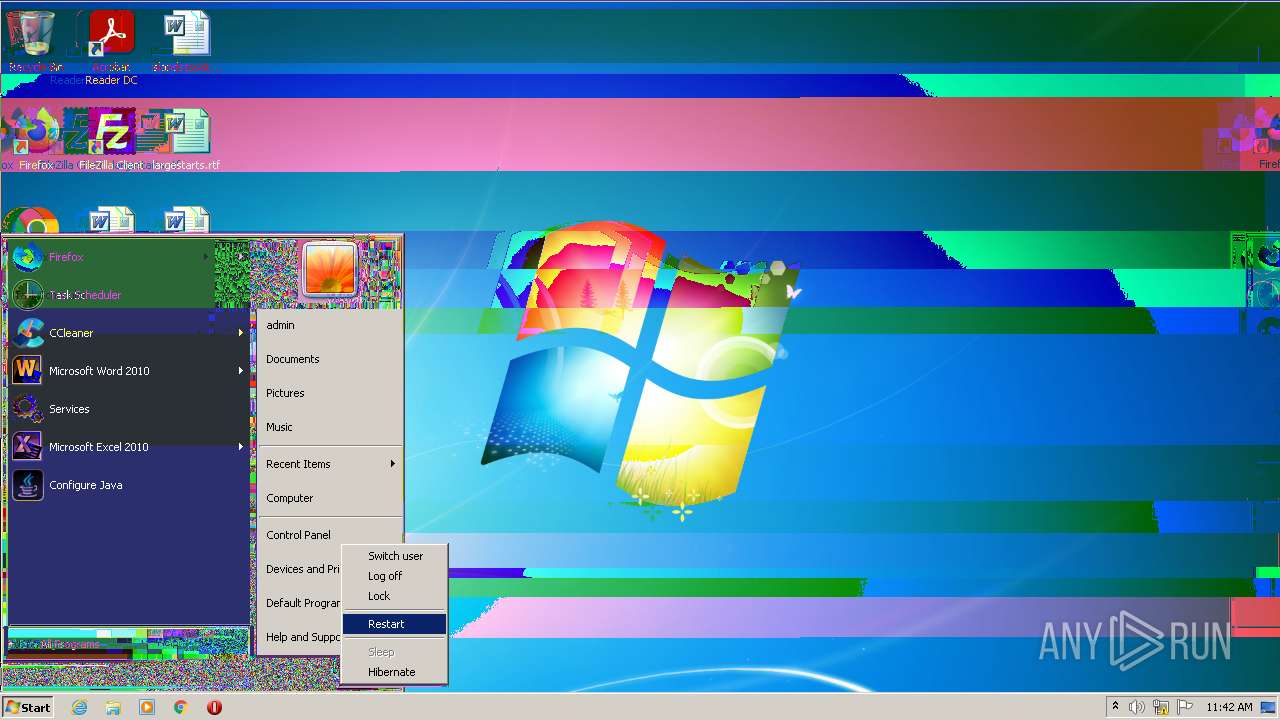Select Switch user in power menu
This screenshot has height=720, width=1280.
click(394, 556)
